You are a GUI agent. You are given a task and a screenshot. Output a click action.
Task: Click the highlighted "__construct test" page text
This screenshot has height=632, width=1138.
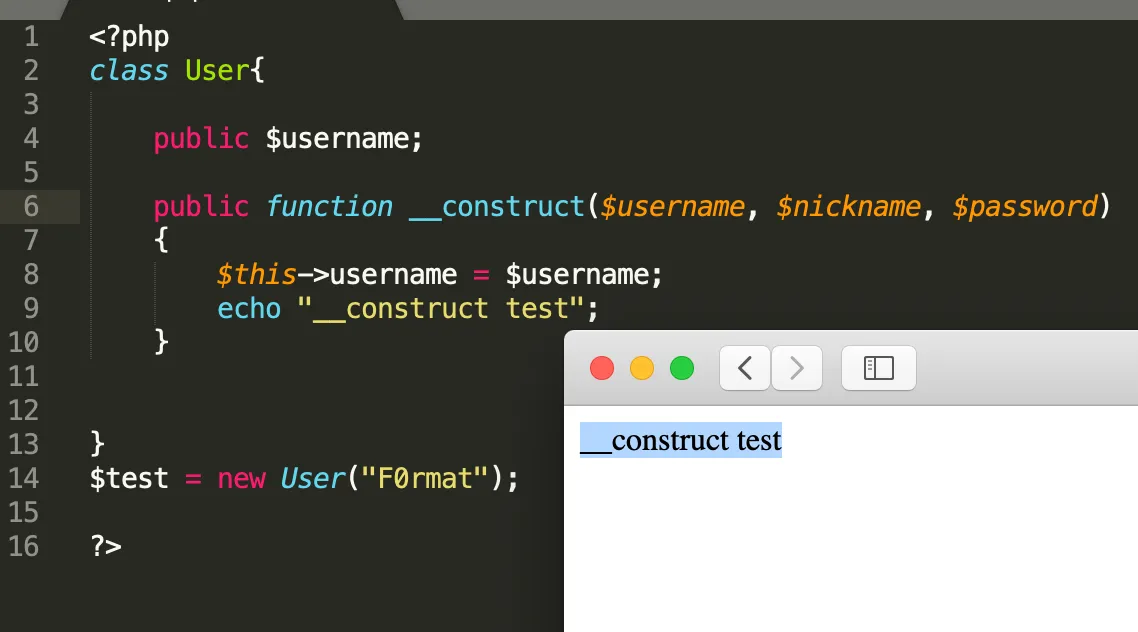point(681,441)
